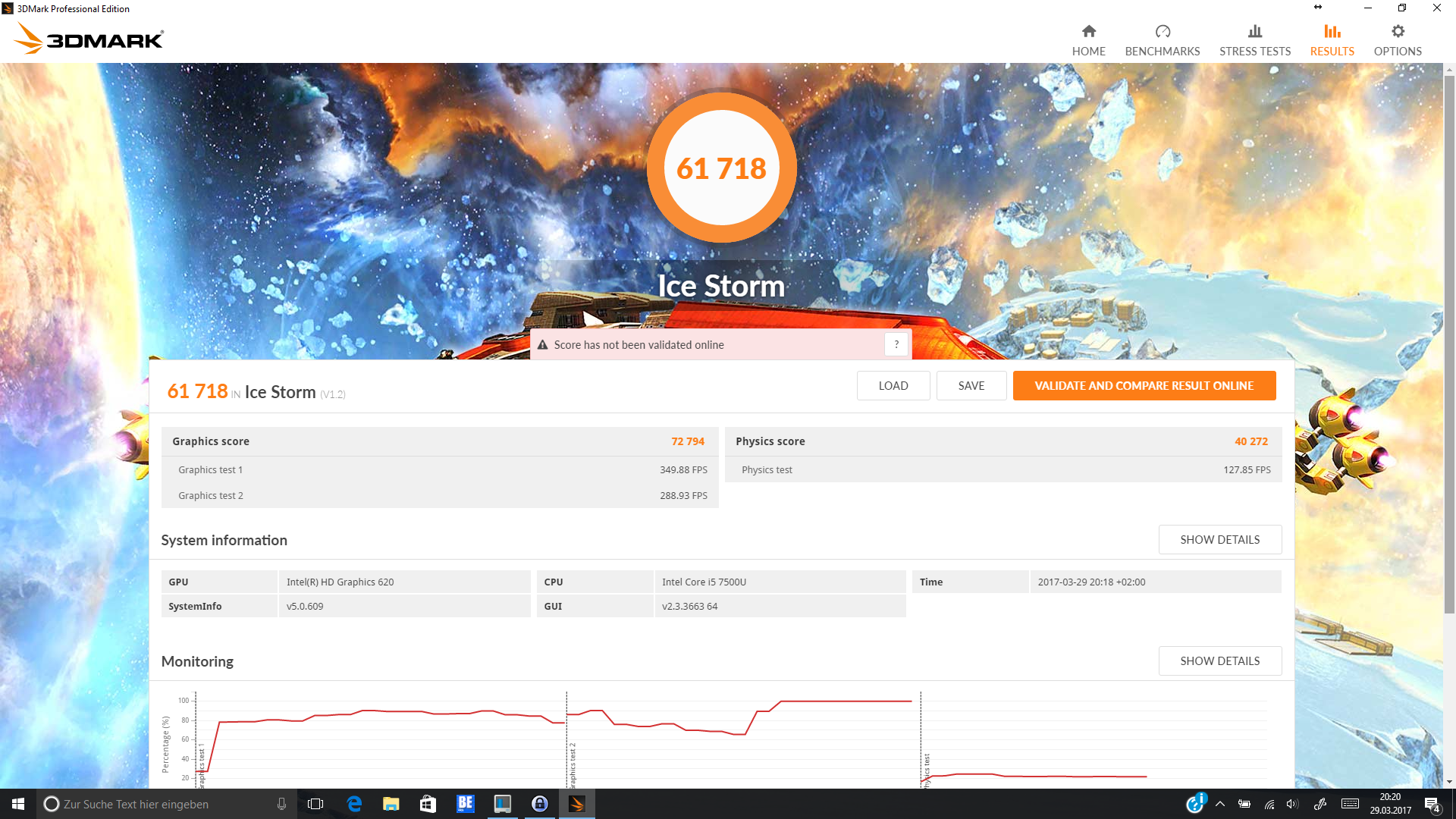Click the Ice Storm title heading
Image resolution: width=1456 pixels, height=819 pixels.
721,286
